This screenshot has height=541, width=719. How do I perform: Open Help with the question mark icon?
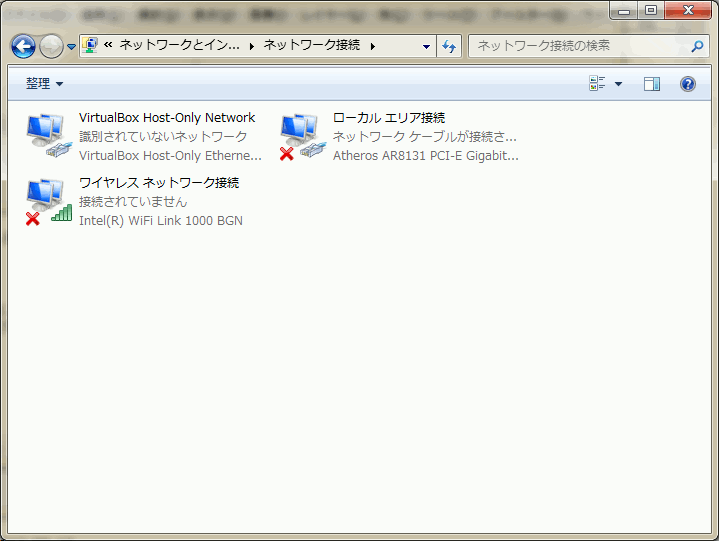tap(688, 84)
